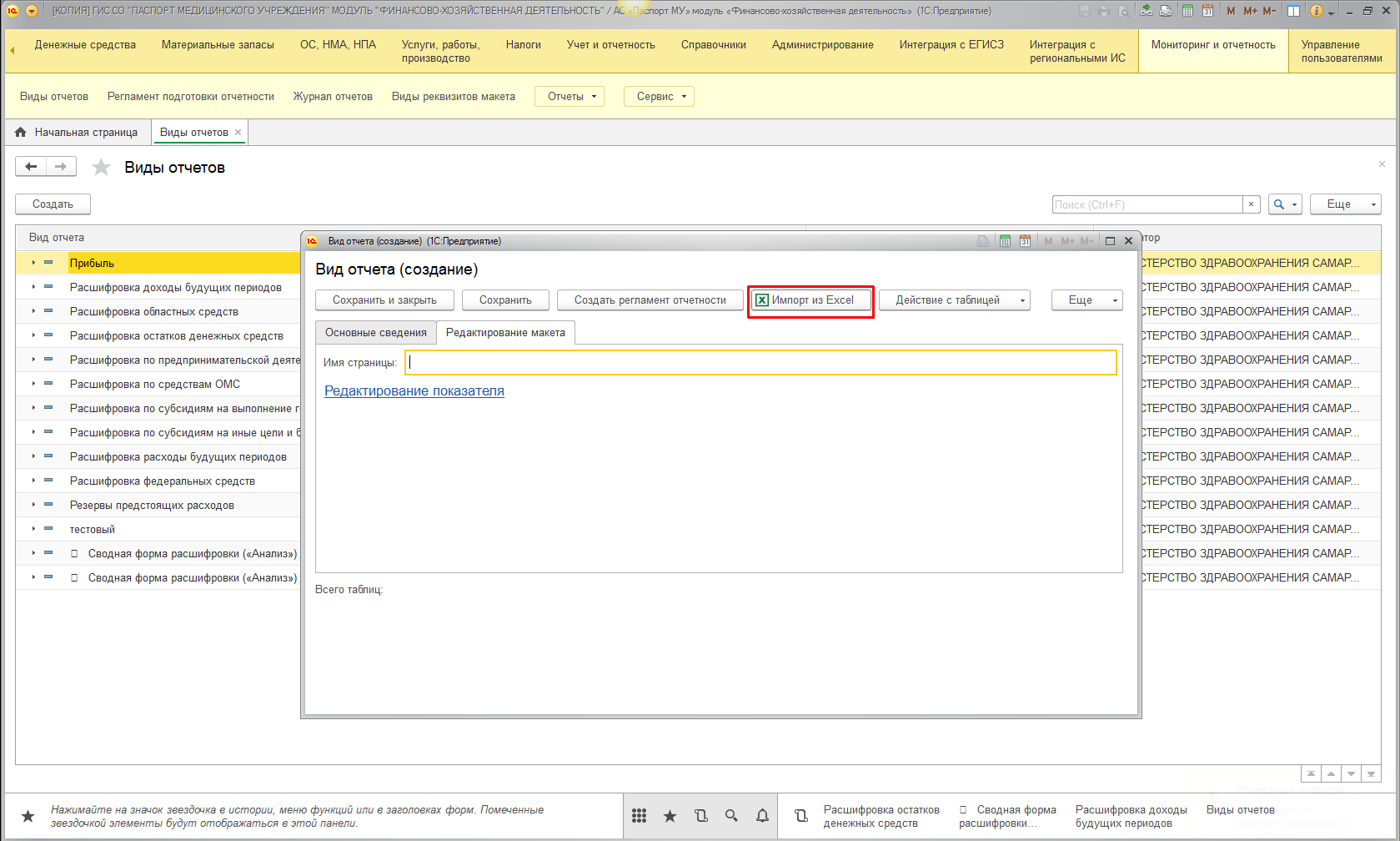Go back using the left arrow button
The width and height of the screenshot is (1400, 841).
[31, 167]
